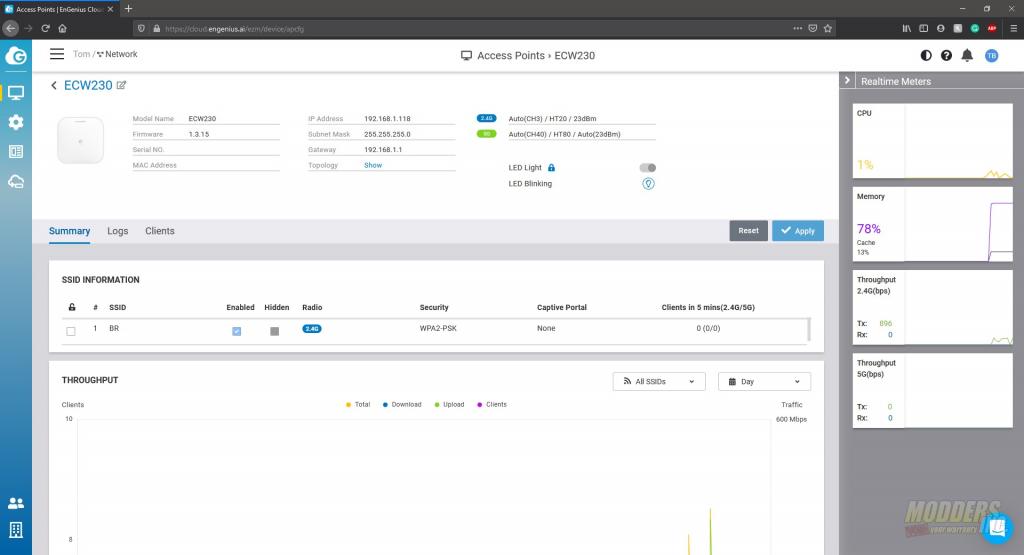Open the Tom organization breadcrumb
The width and height of the screenshot is (1024, 555).
[x=82, y=54]
